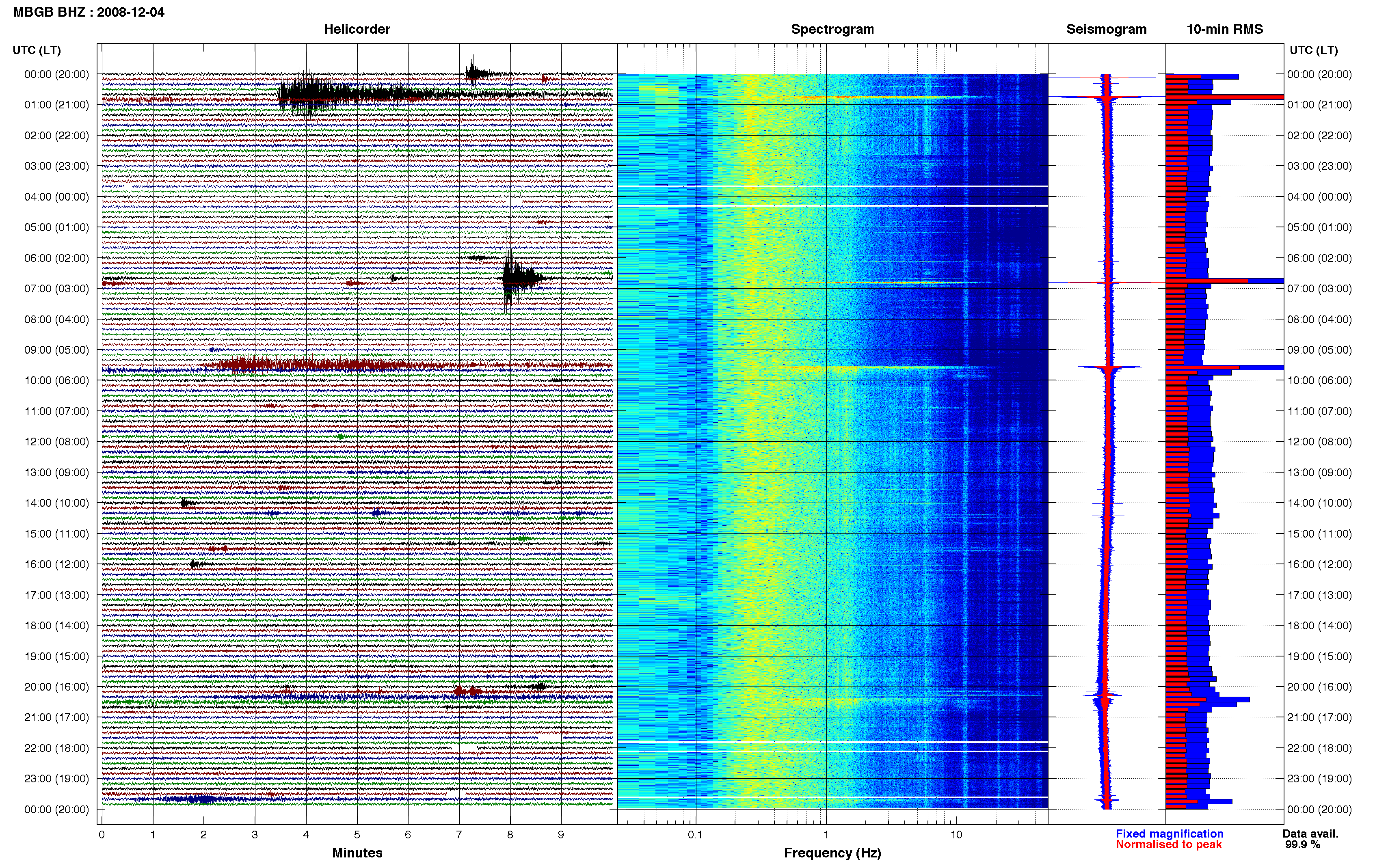Screen dimensions: 1388x868
Task: Click the right 01:00 (21:00) time label
Action: point(1319,104)
